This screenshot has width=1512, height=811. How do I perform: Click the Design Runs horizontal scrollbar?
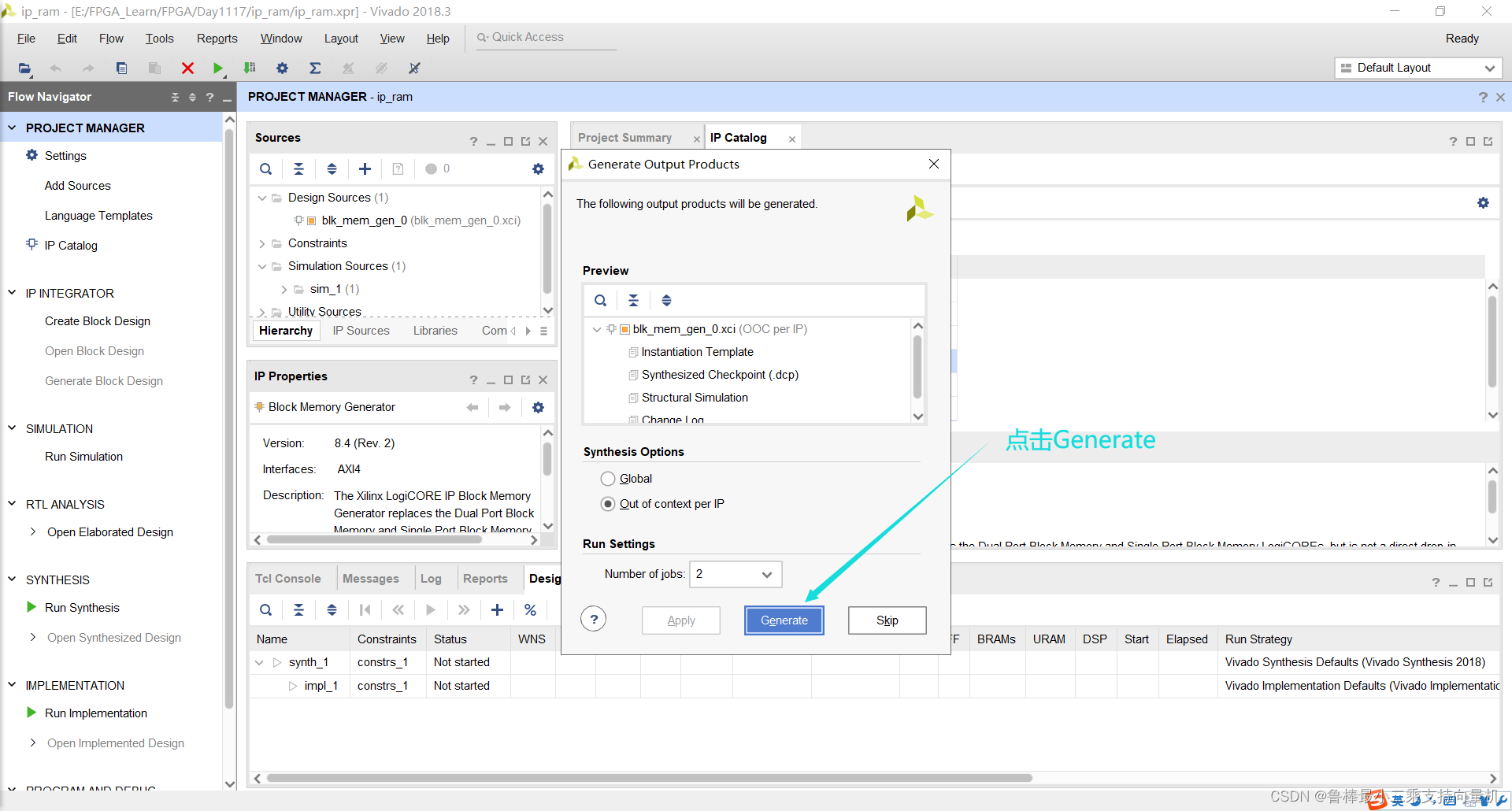click(650, 778)
